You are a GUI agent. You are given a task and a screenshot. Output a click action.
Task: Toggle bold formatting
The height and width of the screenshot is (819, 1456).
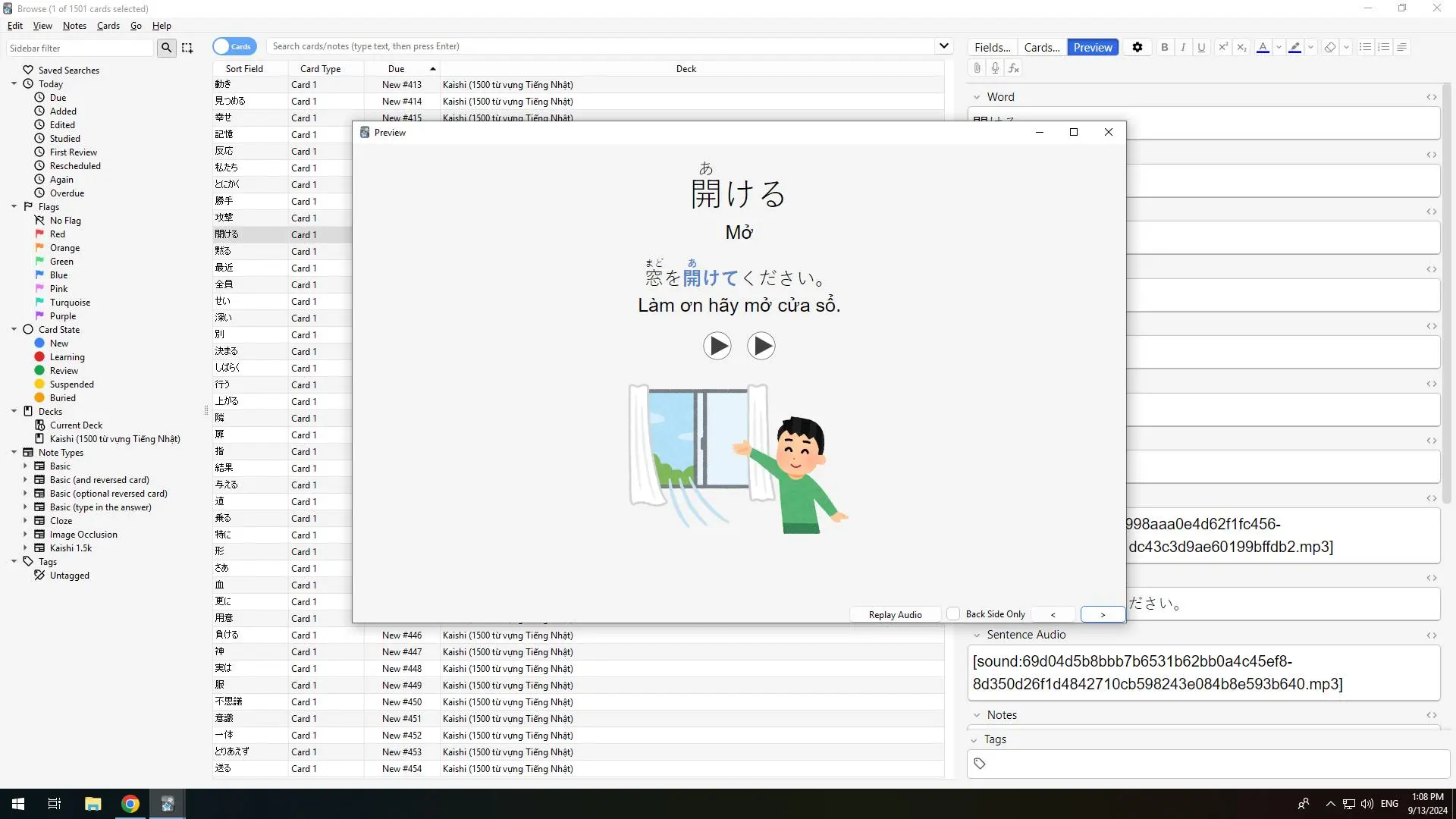1165,47
